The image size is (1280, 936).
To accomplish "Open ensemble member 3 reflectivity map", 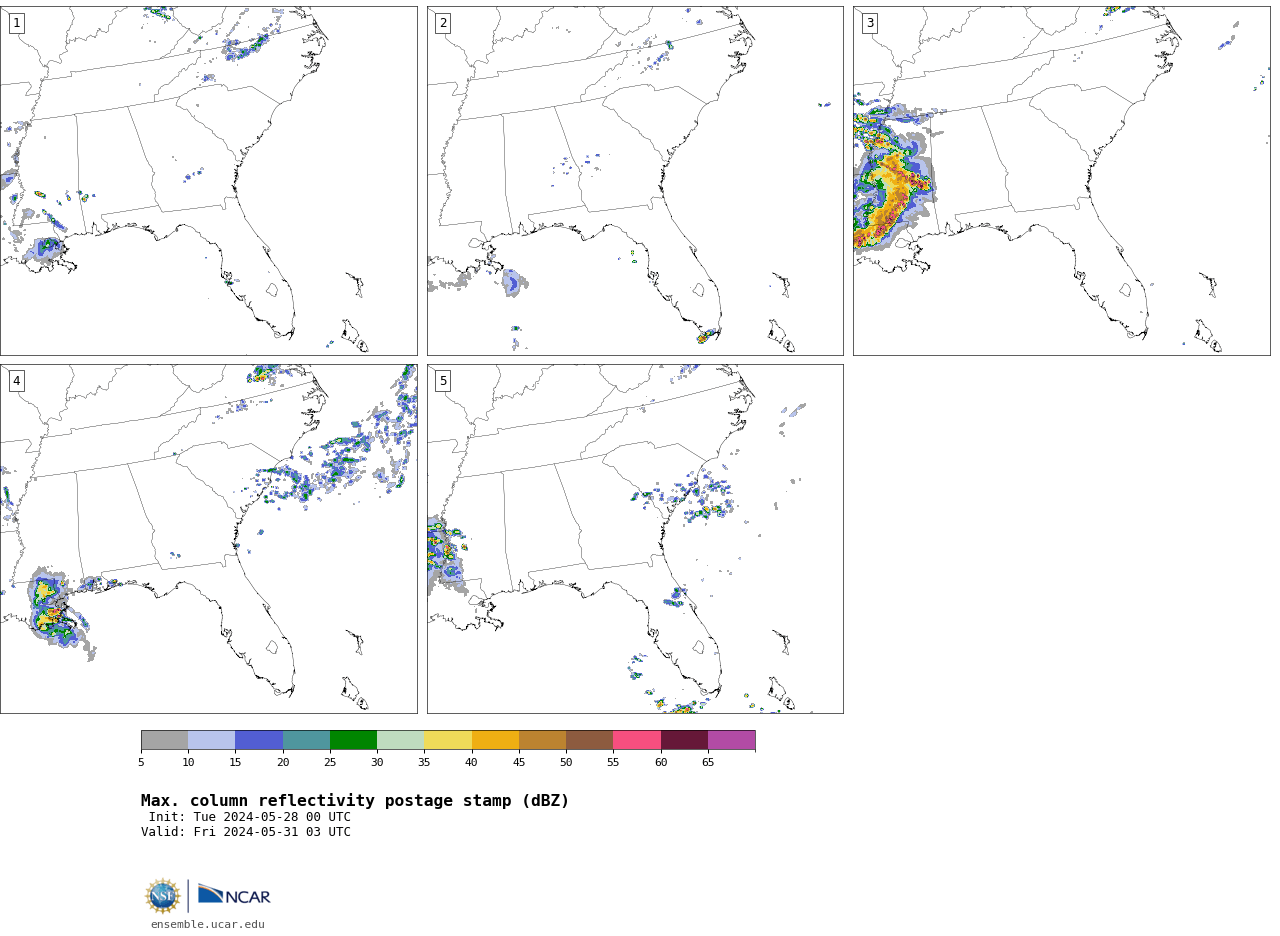I will coord(1062,180).
